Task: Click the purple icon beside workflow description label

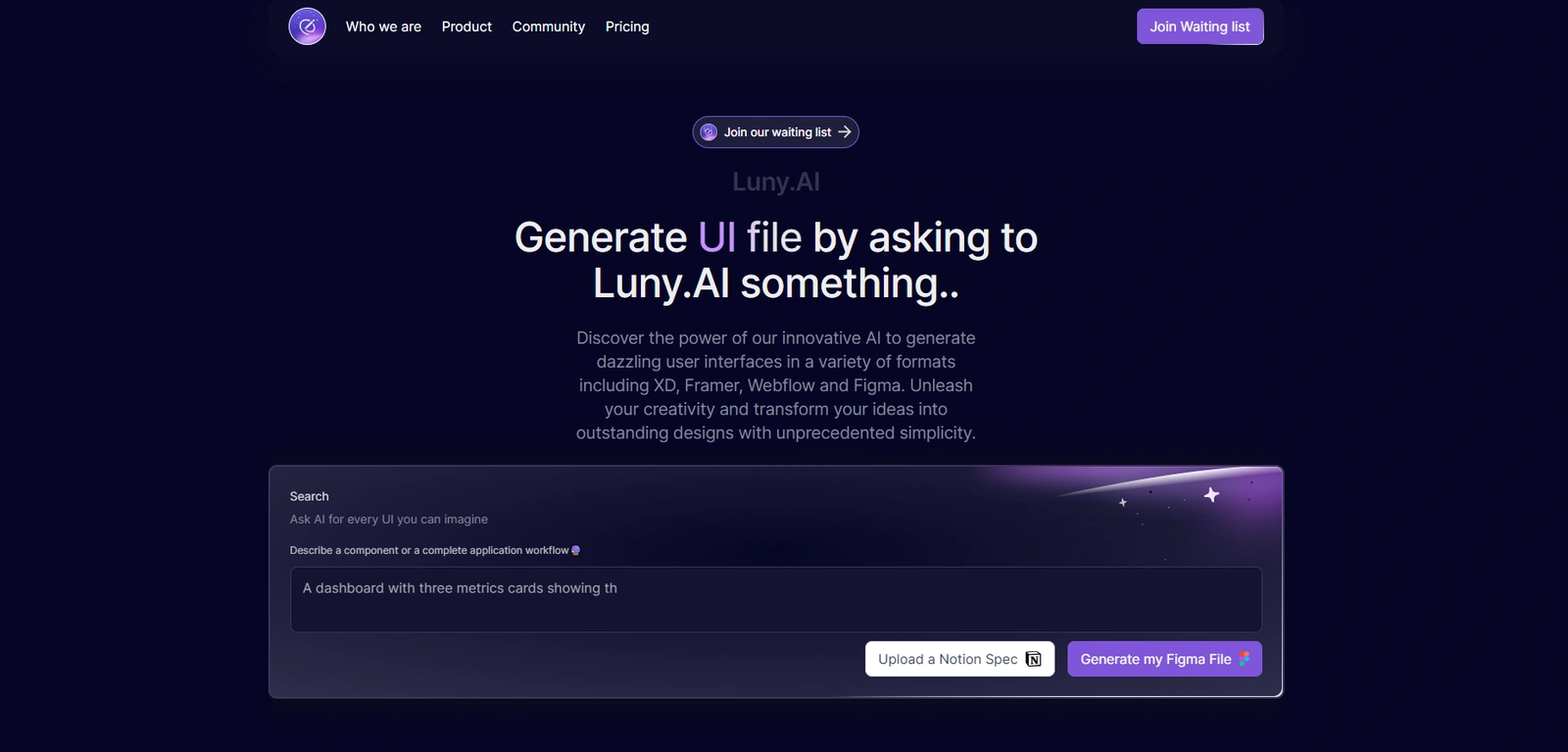Action: click(x=575, y=550)
